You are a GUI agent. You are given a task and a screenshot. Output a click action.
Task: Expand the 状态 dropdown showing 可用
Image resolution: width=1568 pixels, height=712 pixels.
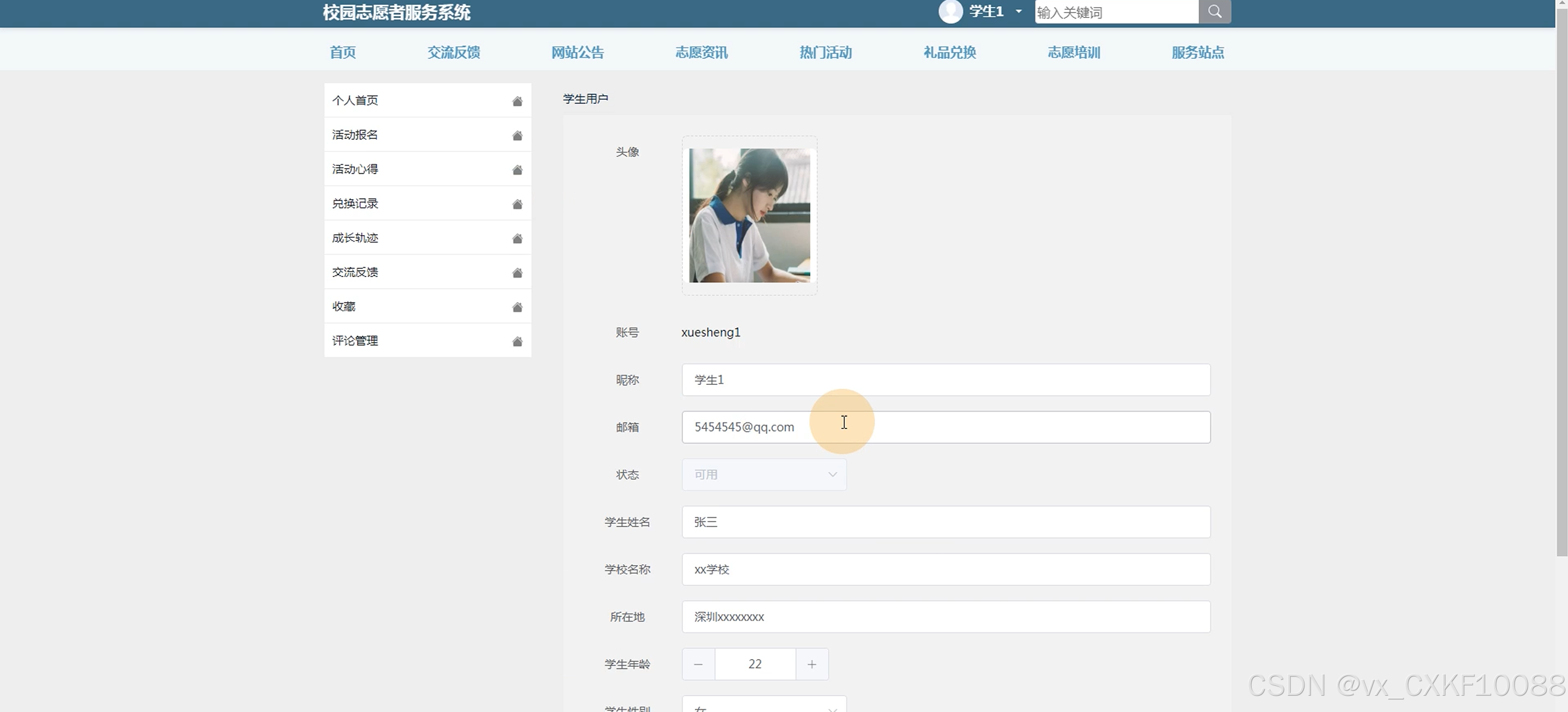(764, 475)
